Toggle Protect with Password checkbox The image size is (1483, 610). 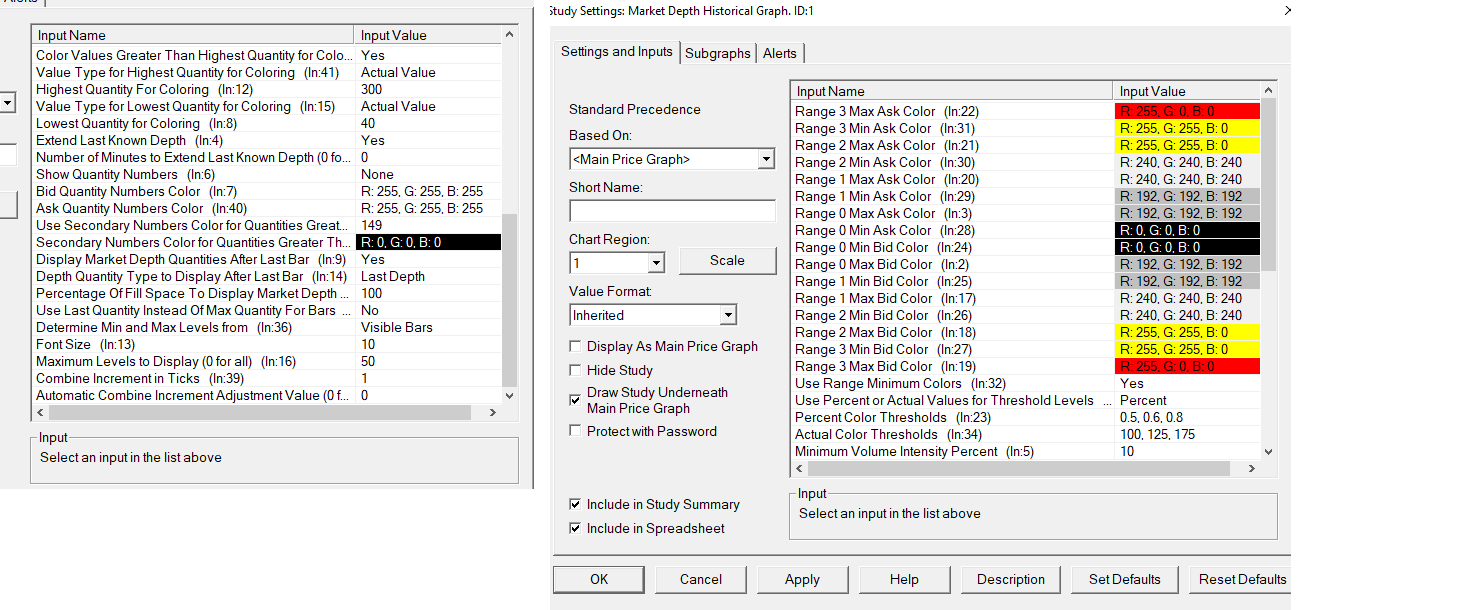(x=575, y=431)
